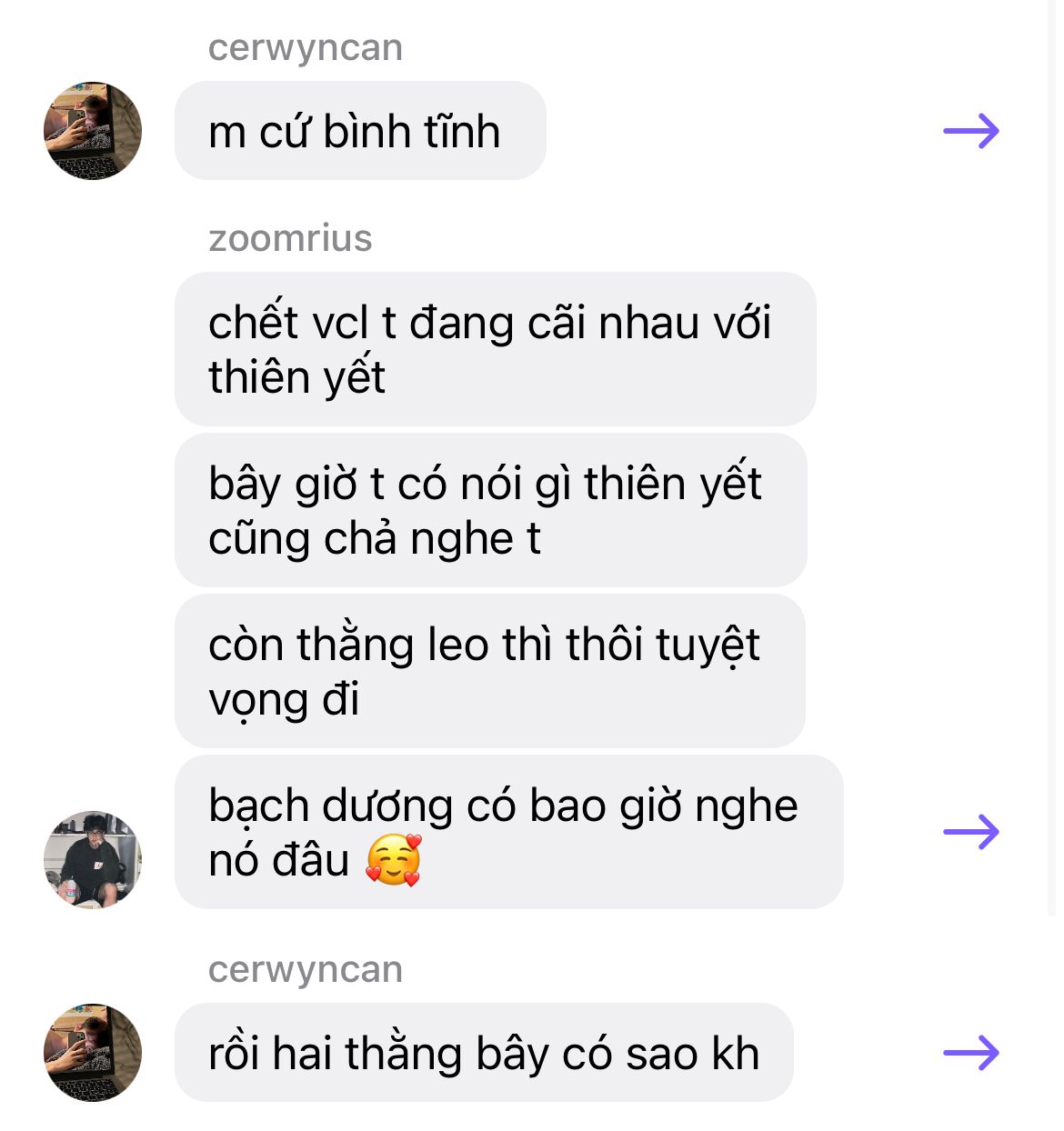Viewport: 1064px width, 1131px height.
Task: Tap the arrow beside "rồi hai thằng bây" message
Action: click(971, 1054)
